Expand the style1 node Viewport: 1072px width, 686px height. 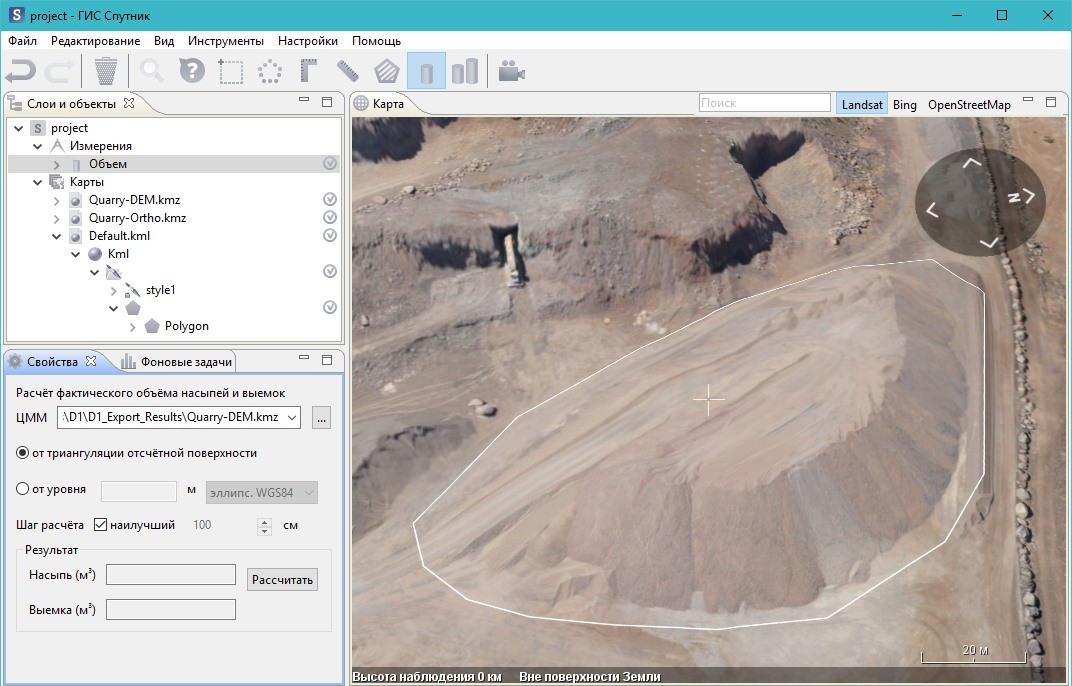point(114,291)
